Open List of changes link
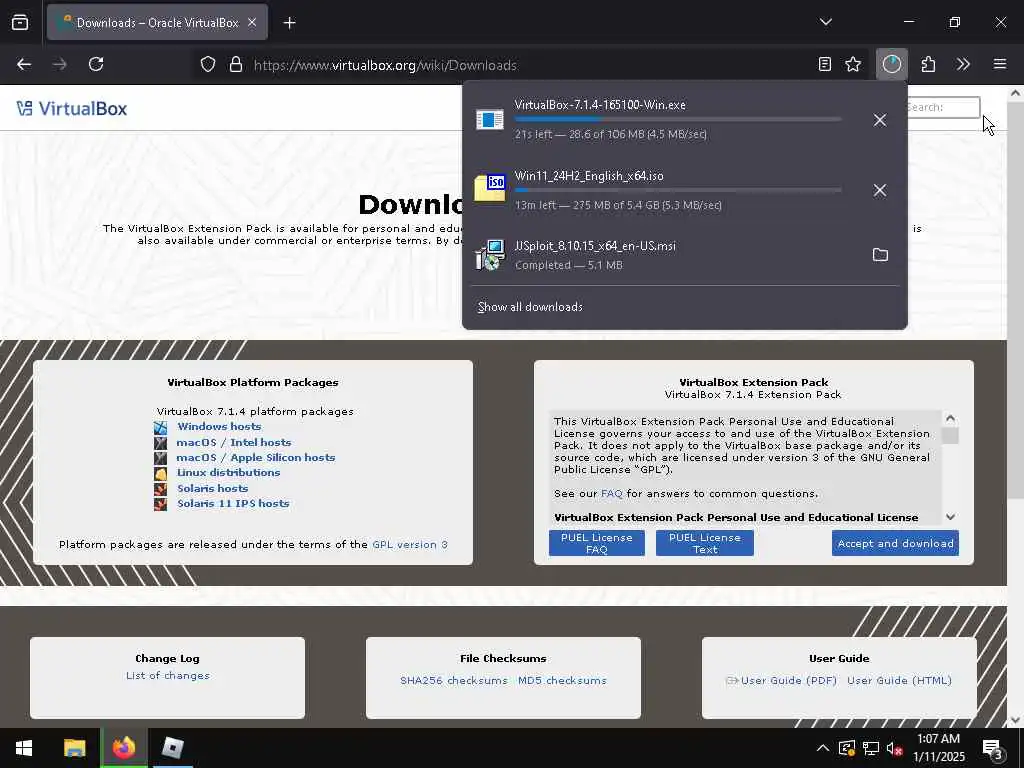 [168, 675]
